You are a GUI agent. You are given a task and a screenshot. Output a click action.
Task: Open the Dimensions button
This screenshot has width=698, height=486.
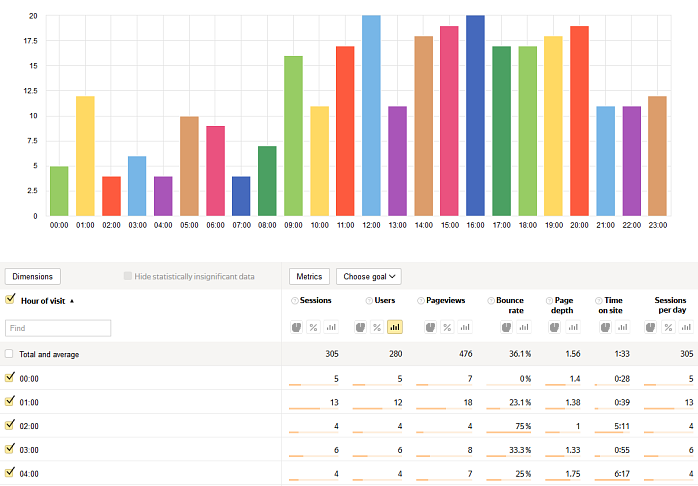pos(33,276)
